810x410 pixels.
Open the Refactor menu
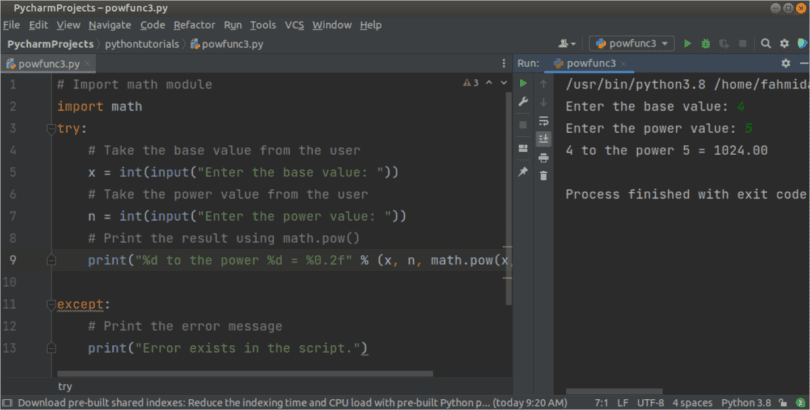tap(194, 25)
